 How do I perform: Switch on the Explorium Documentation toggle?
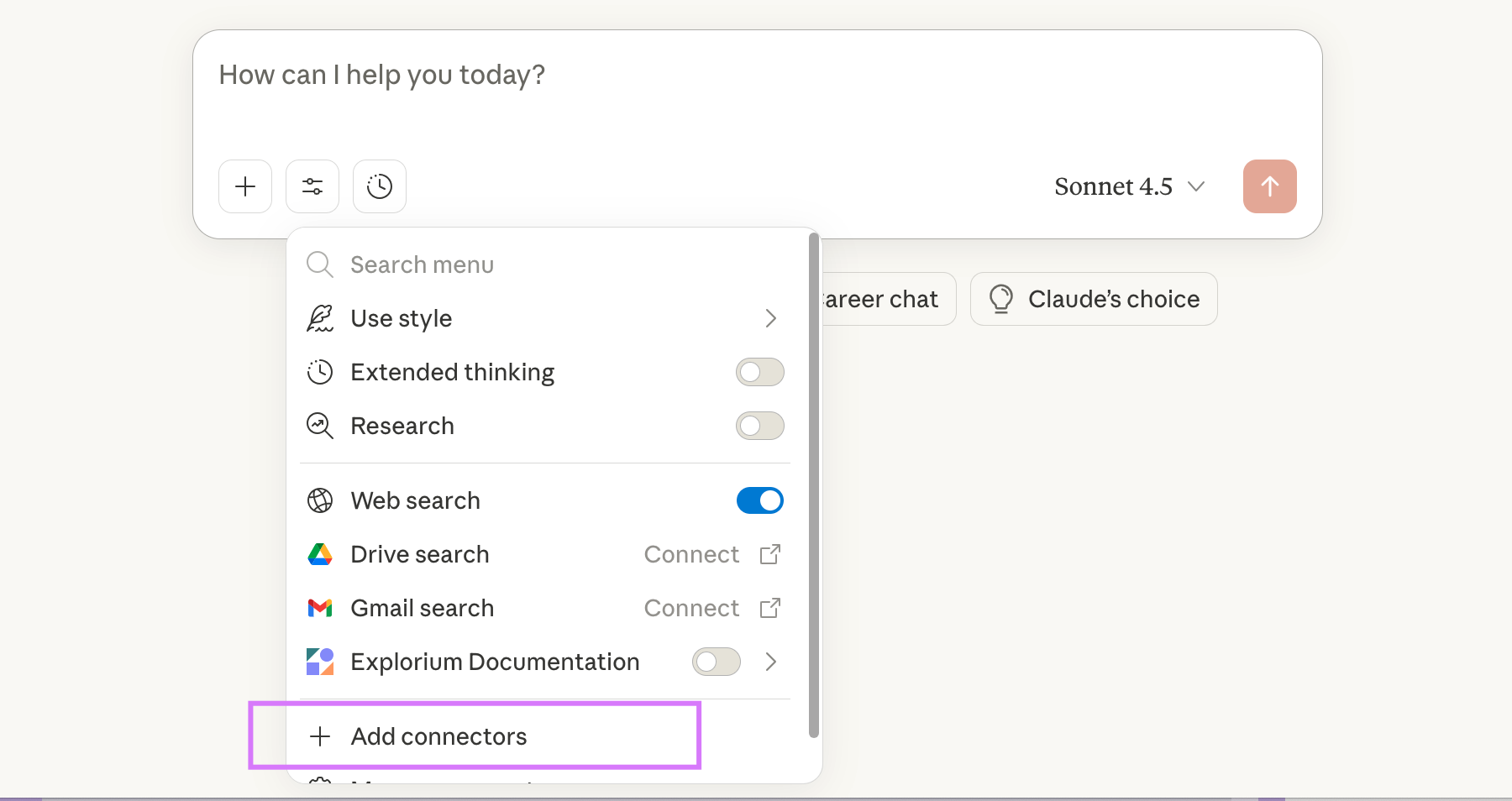tap(716, 662)
